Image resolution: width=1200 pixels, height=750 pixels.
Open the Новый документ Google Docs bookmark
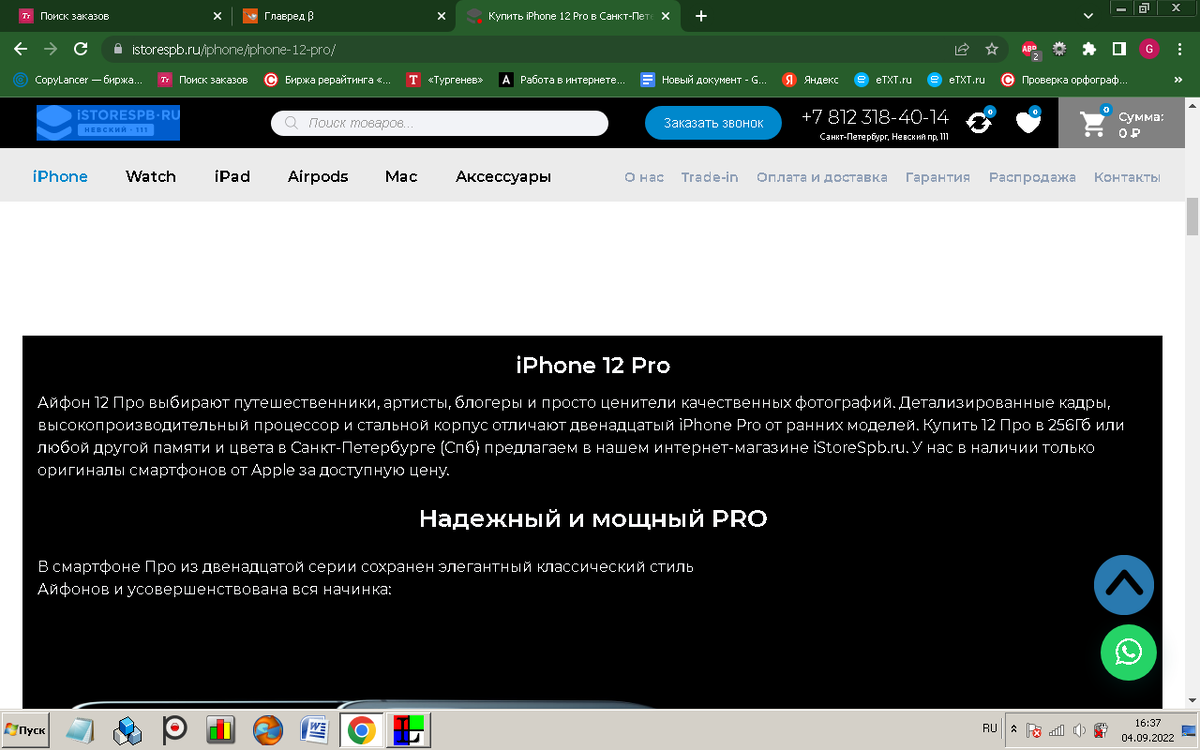[x=705, y=79]
